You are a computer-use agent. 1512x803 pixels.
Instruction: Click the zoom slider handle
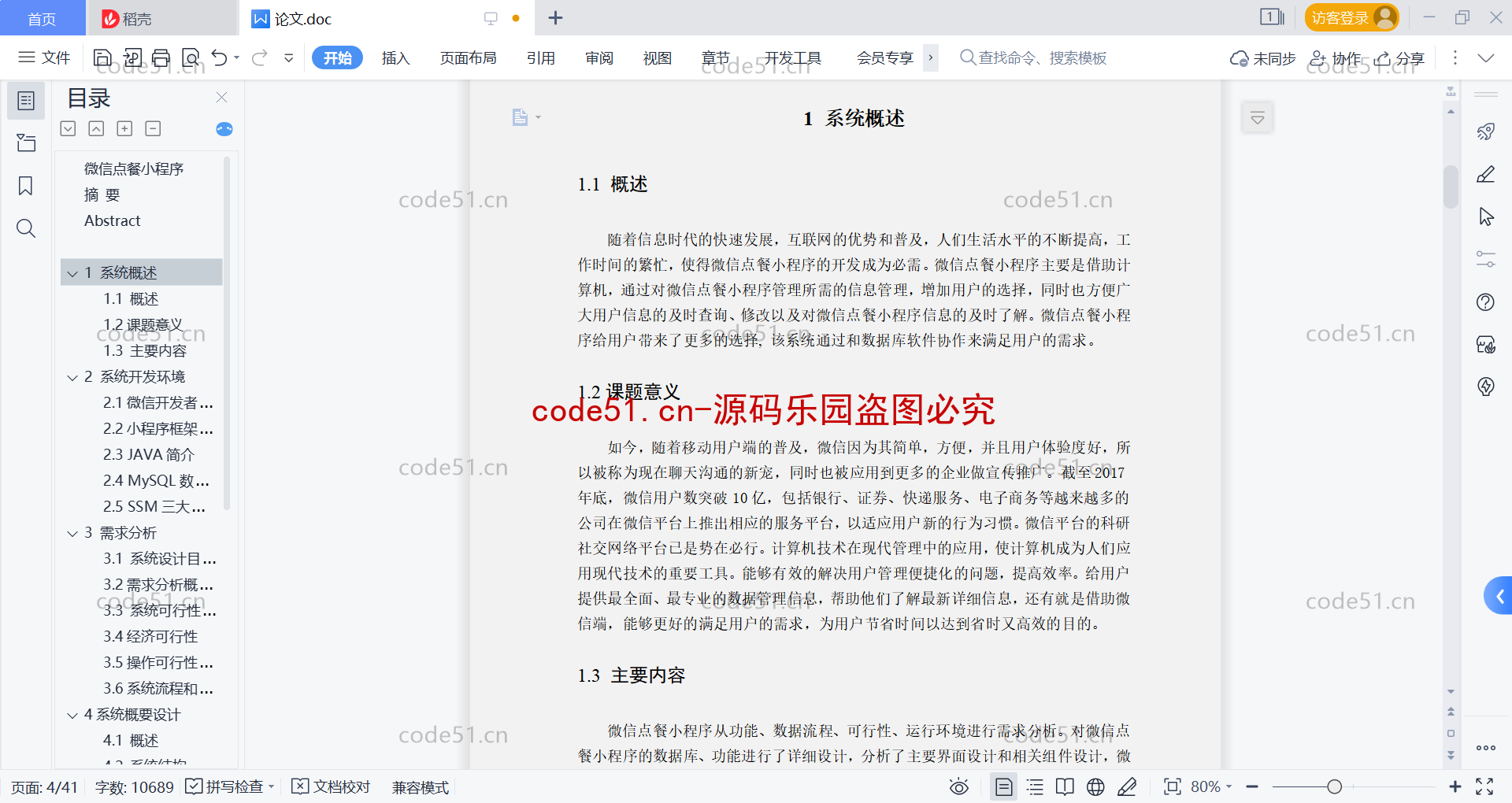click(1334, 786)
